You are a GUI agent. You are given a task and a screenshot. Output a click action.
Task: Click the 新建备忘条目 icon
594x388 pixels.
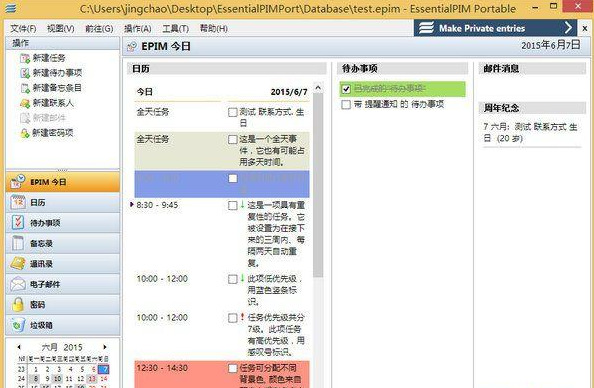tap(25, 88)
